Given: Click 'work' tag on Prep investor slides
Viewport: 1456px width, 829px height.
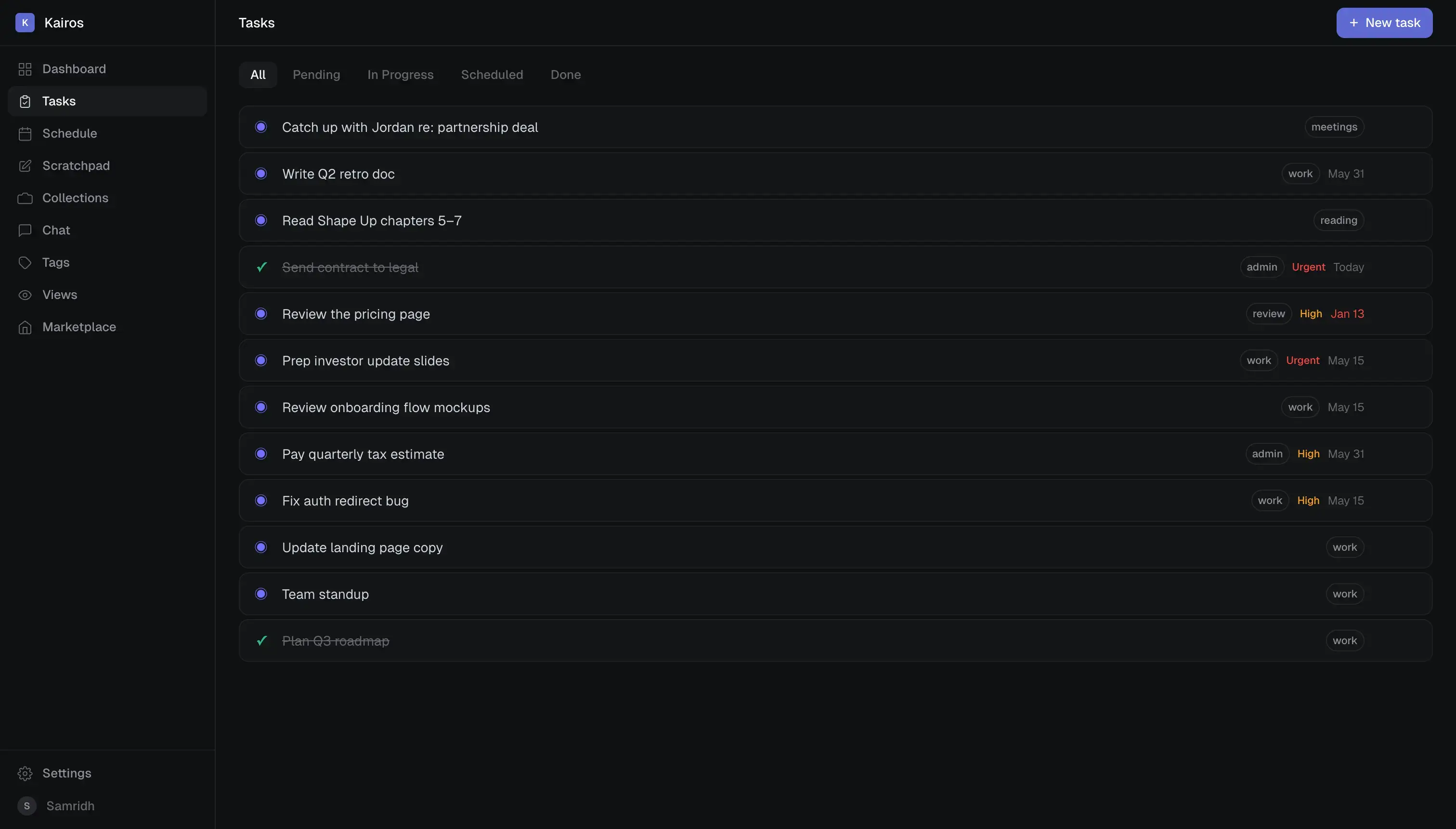Looking at the screenshot, I should point(1259,361).
